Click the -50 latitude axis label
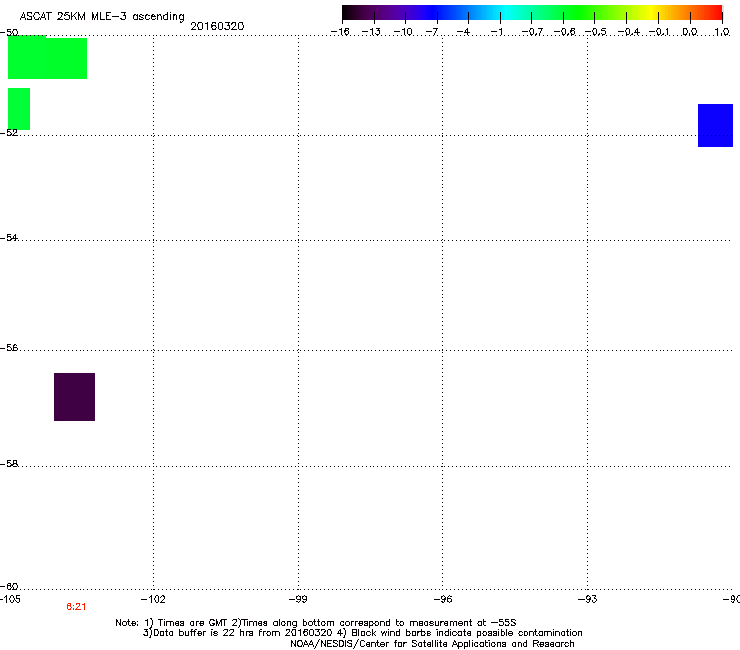Viewport: 740px width, 650px height. pyautogui.click(x=9, y=33)
